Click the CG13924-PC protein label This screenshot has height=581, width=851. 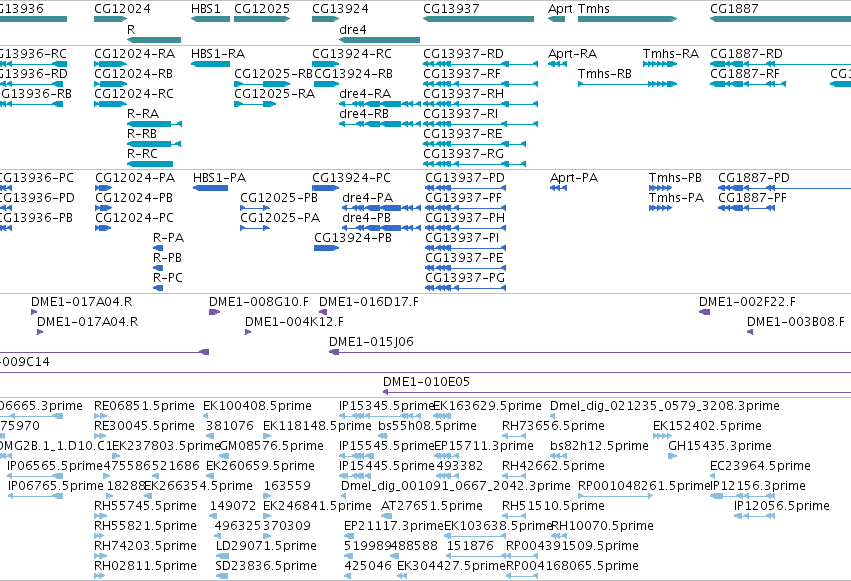click(351, 178)
